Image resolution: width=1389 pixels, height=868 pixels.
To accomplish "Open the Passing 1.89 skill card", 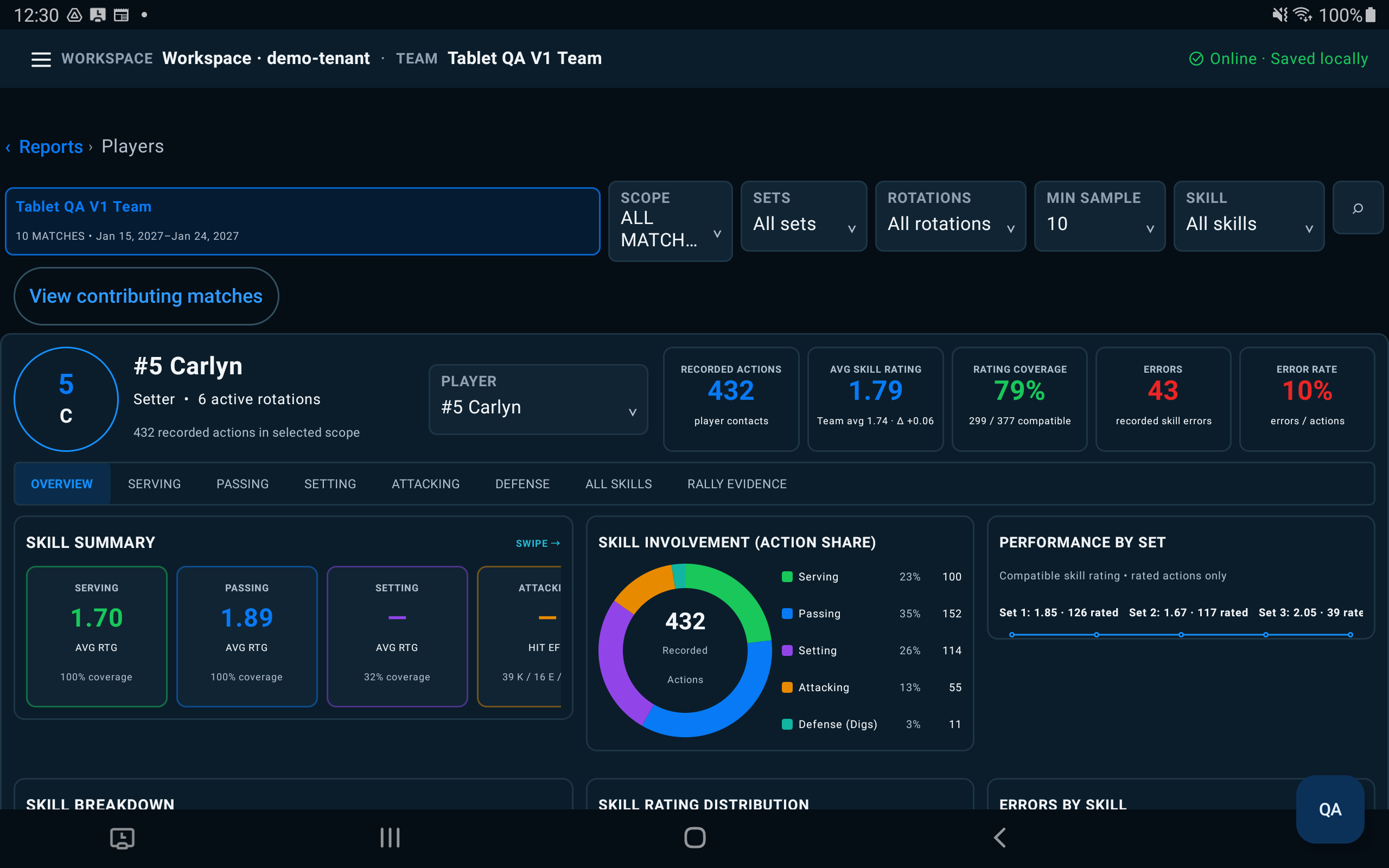I will (247, 636).
